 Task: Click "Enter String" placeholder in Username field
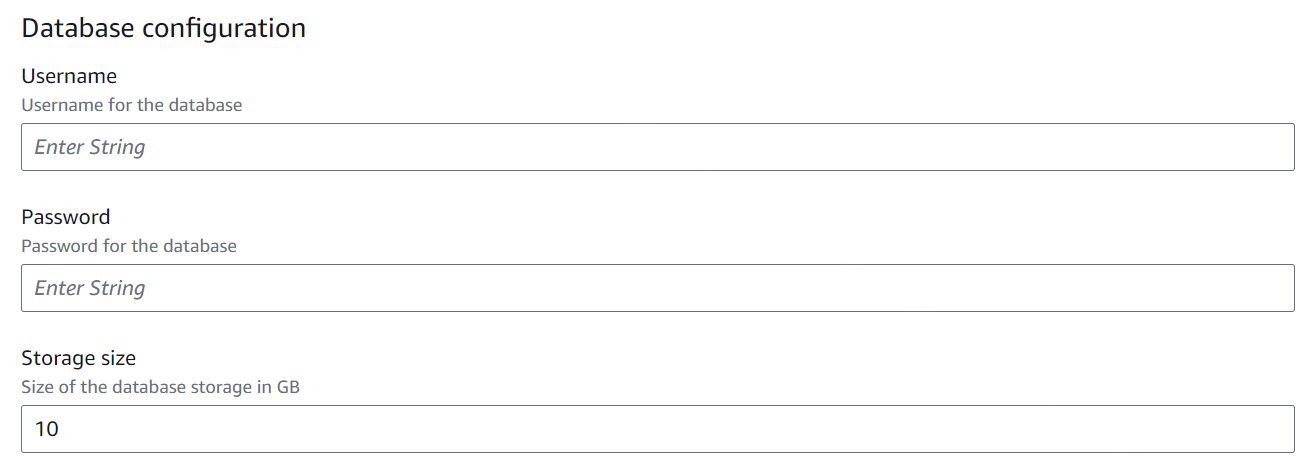[x=90, y=147]
